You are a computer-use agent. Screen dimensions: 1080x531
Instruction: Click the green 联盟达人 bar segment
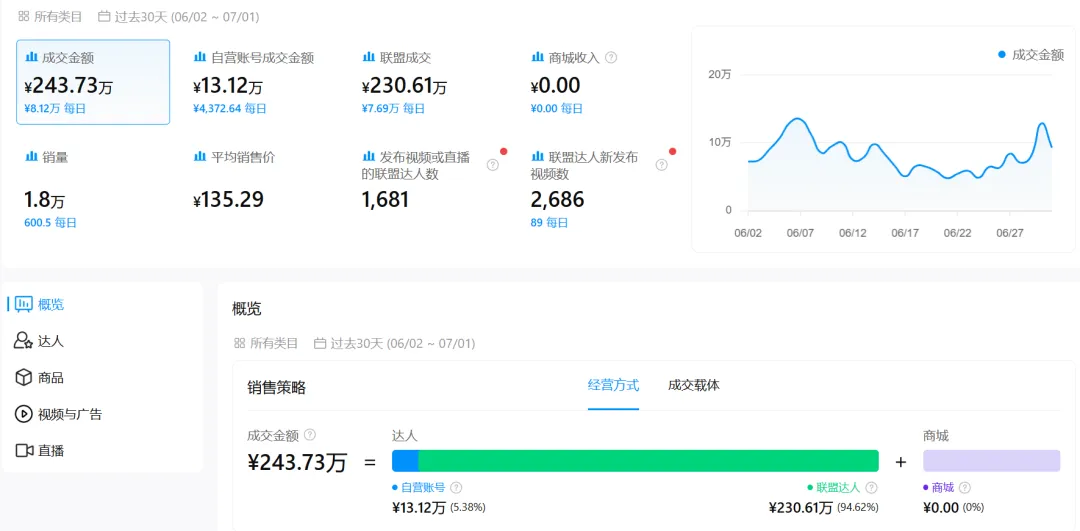coord(649,461)
